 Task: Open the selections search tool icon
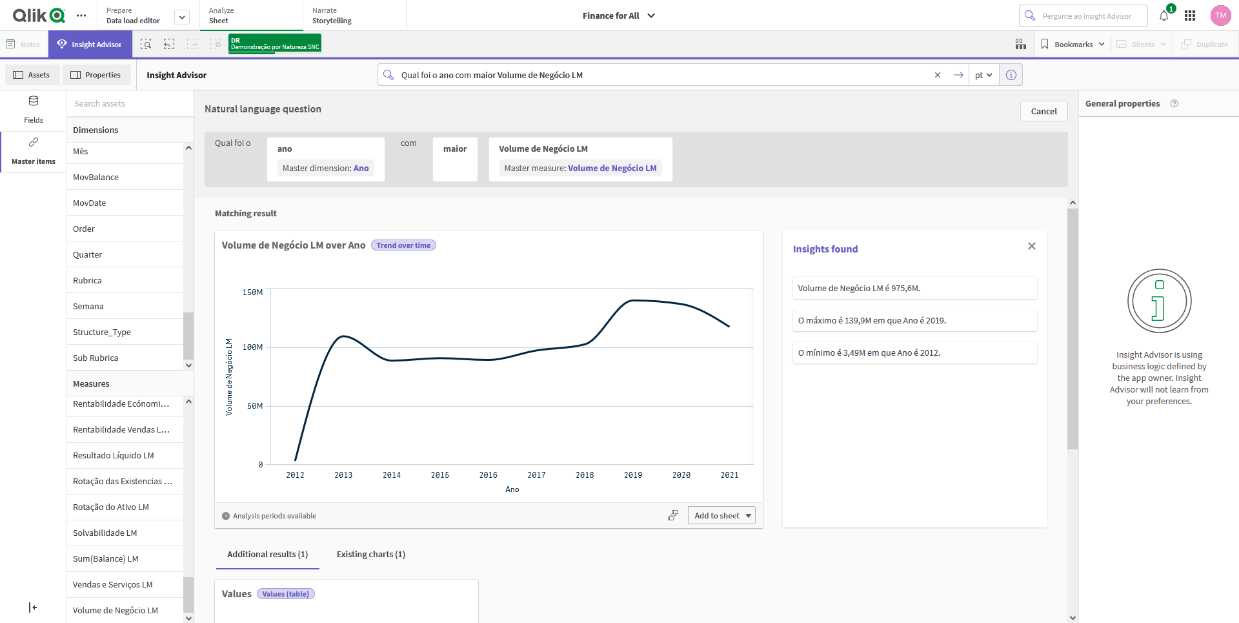coord(145,44)
